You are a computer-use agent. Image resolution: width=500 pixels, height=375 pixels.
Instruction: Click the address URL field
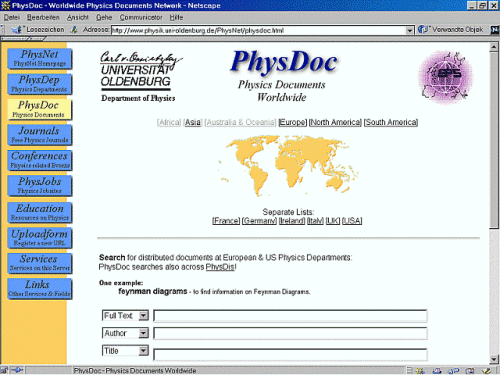tap(258, 30)
